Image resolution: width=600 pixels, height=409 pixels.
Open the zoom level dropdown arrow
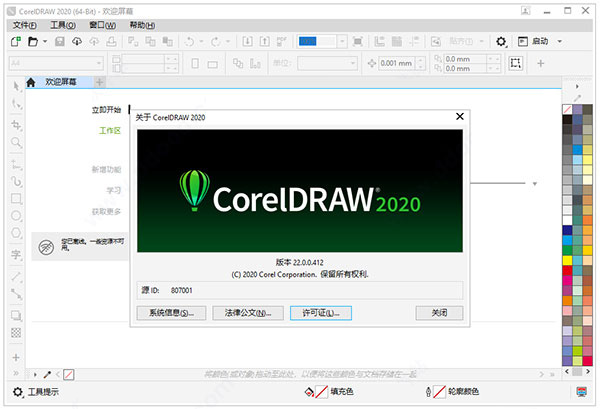pyautogui.click(x=342, y=41)
